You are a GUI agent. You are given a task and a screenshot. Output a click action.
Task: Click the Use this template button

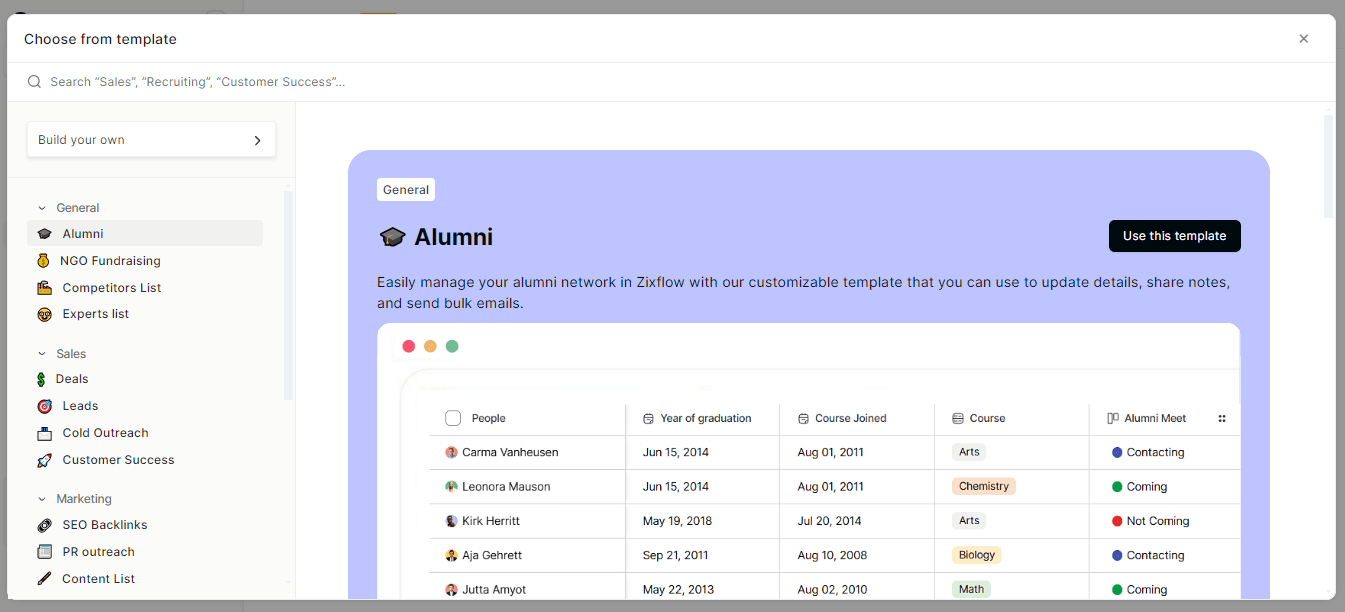(x=1174, y=235)
